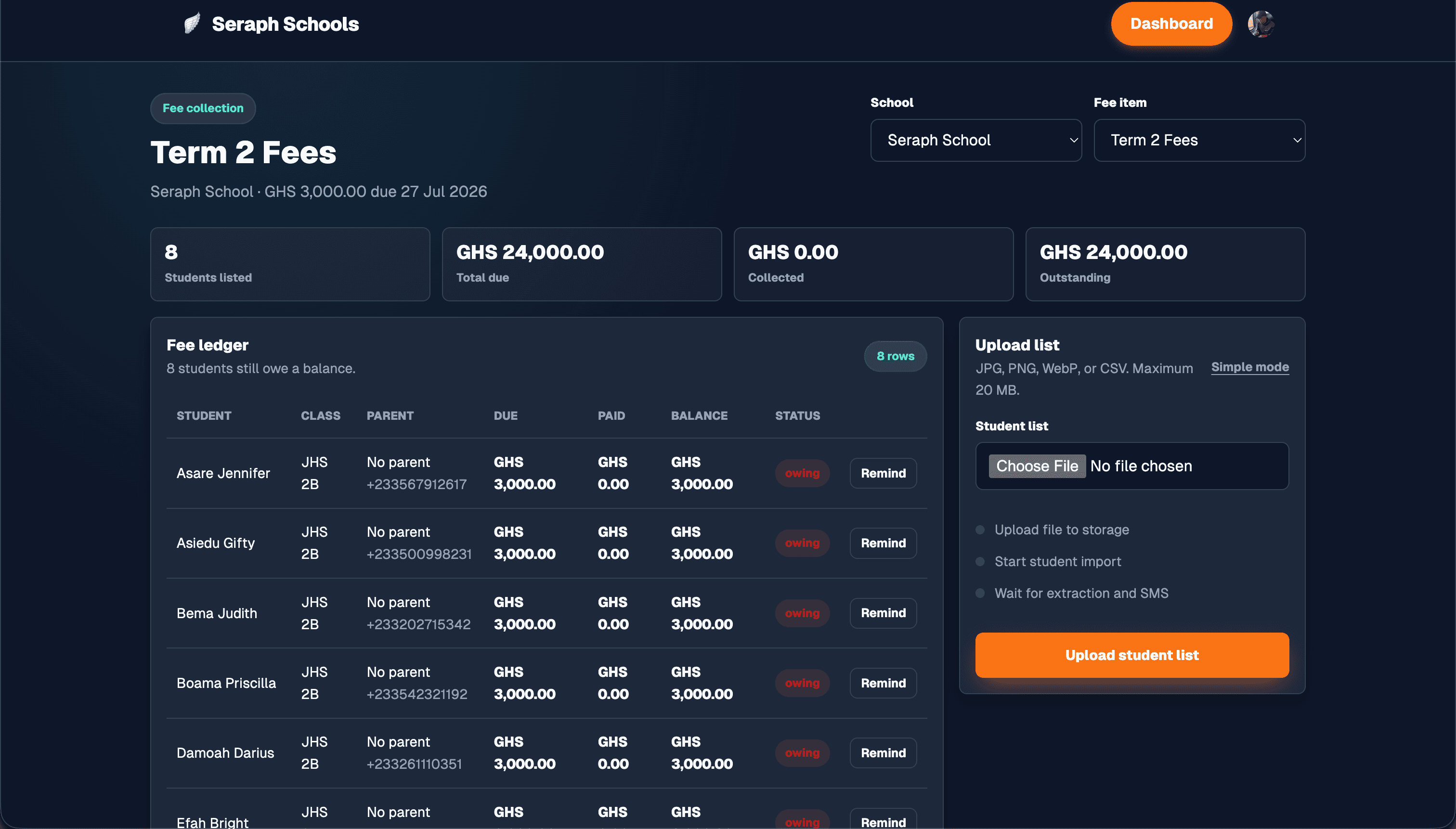Click the Seraph Schools brand title
The height and width of the screenshot is (829, 1456).
click(x=286, y=24)
